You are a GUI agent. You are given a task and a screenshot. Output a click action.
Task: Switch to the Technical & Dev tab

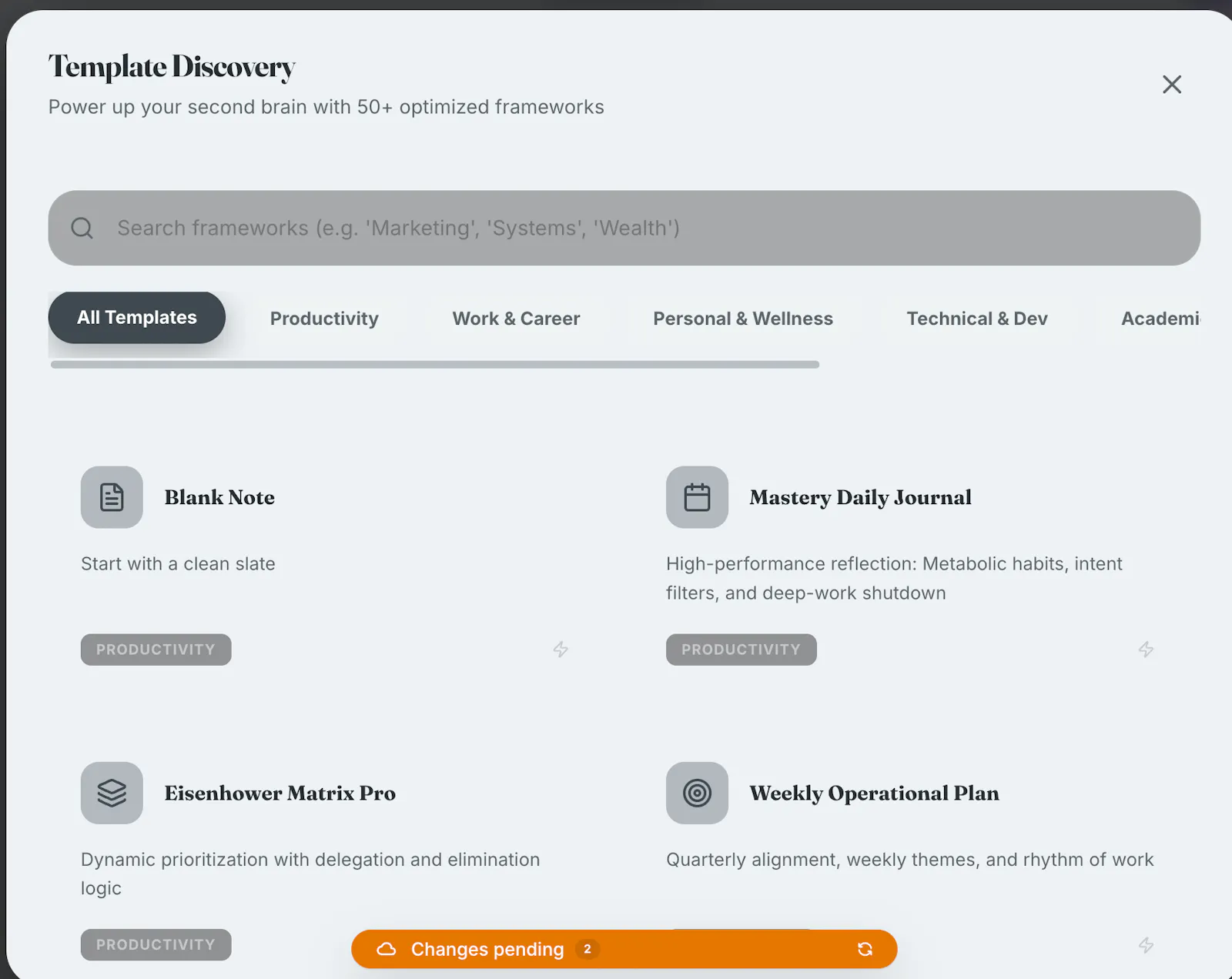click(x=977, y=319)
